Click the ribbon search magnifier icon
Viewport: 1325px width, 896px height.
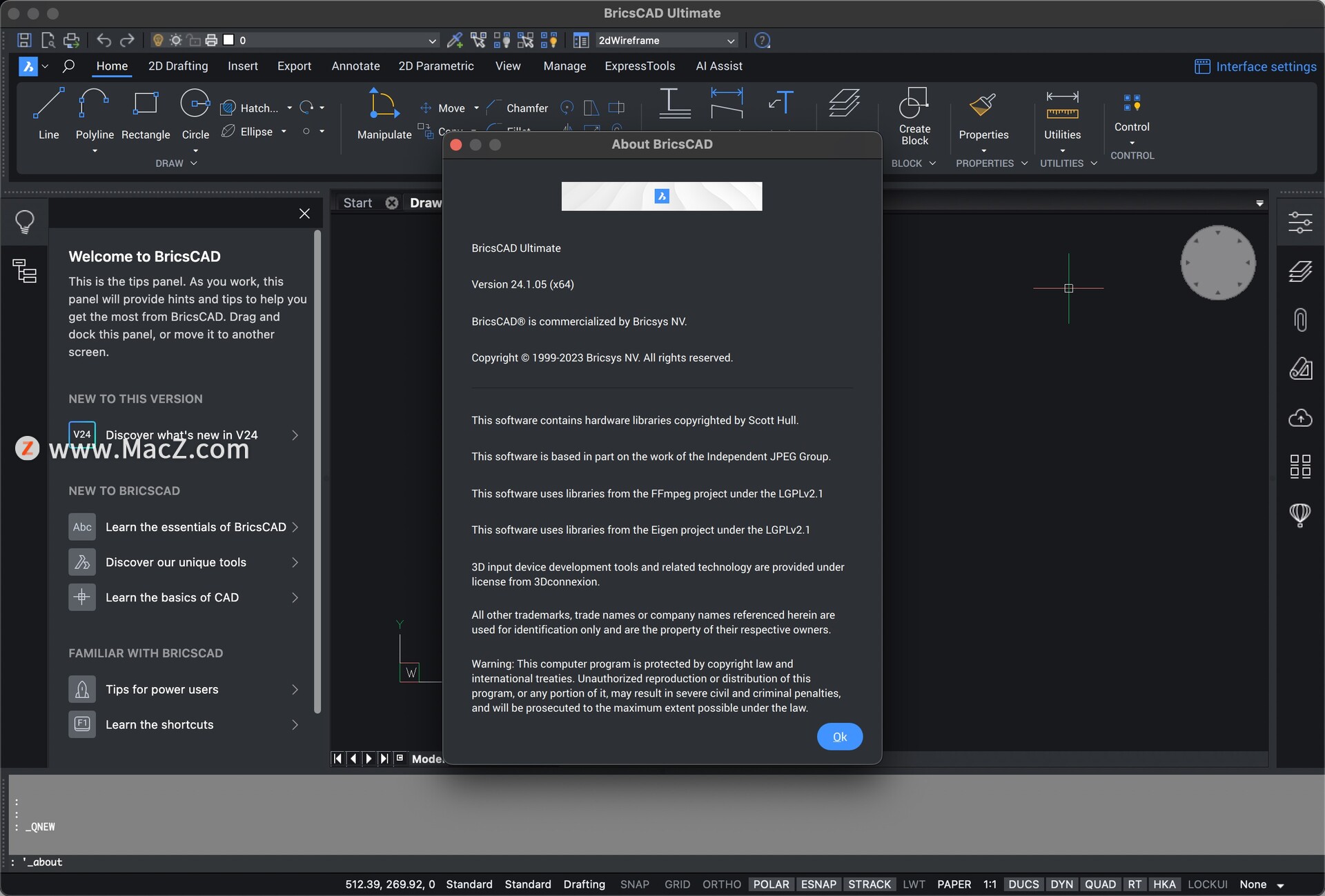pyautogui.click(x=68, y=66)
